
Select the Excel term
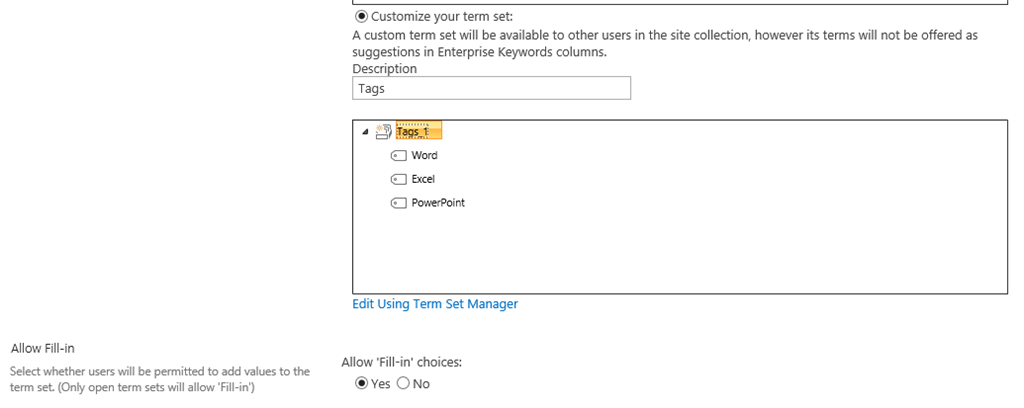pos(423,179)
